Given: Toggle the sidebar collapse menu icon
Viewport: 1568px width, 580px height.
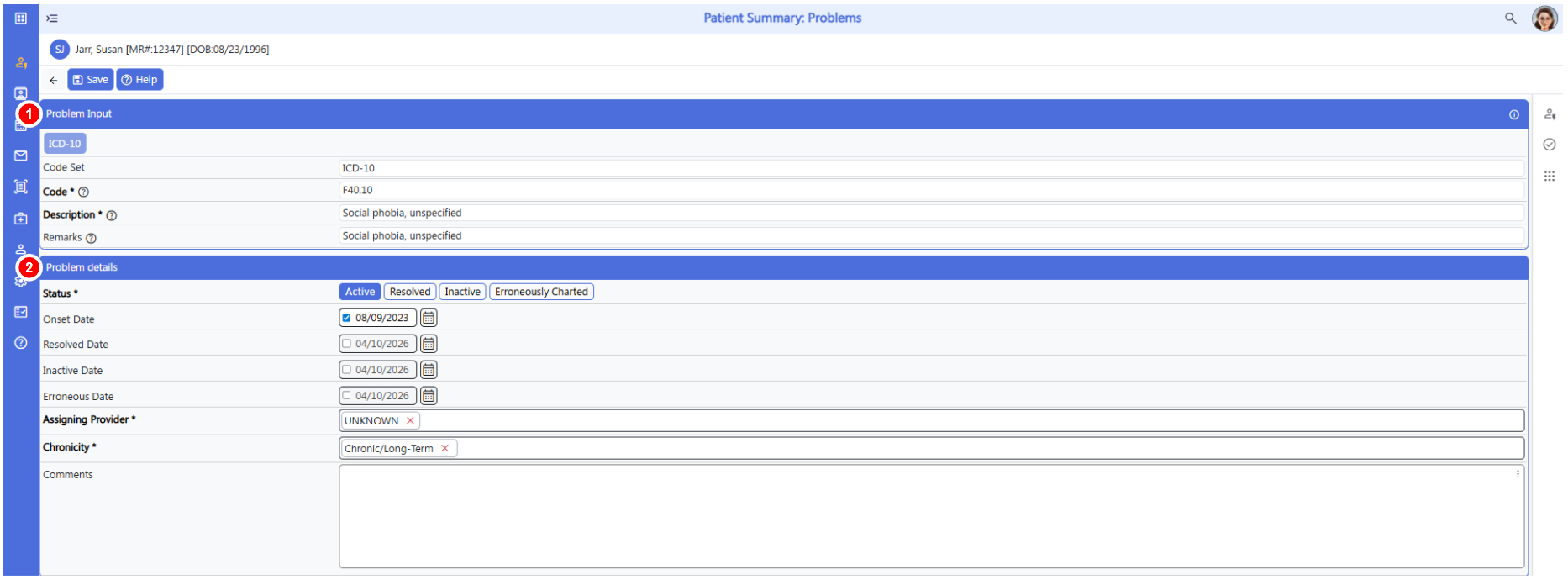Looking at the screenshot, I should (x=52, y=18).
